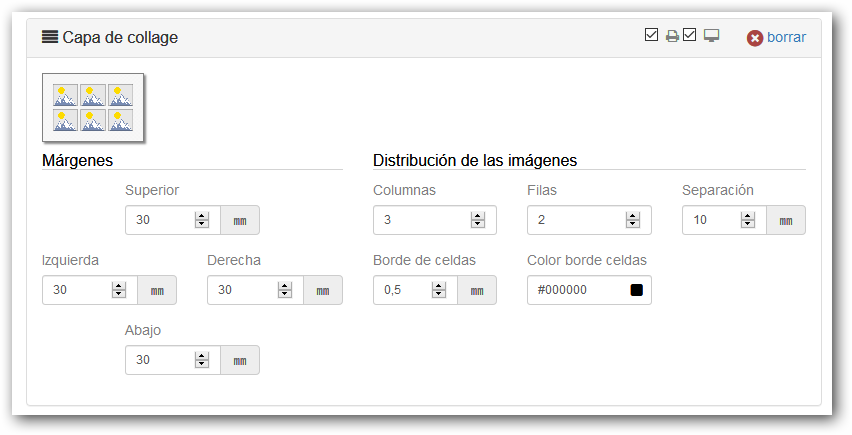Click the Derecha margin spinner arrows

pos(285,290)
